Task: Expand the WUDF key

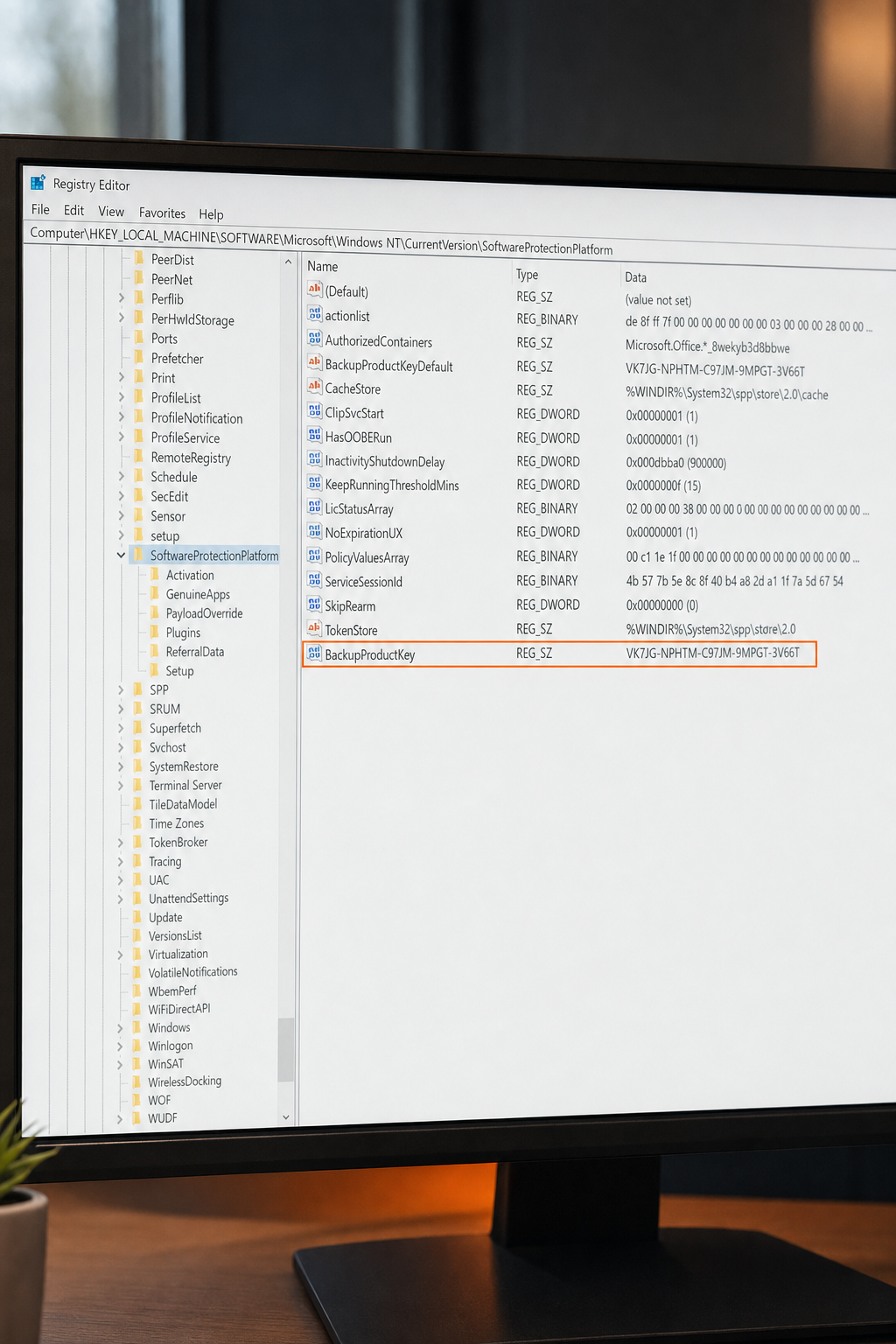Action: pos(120,1118)
